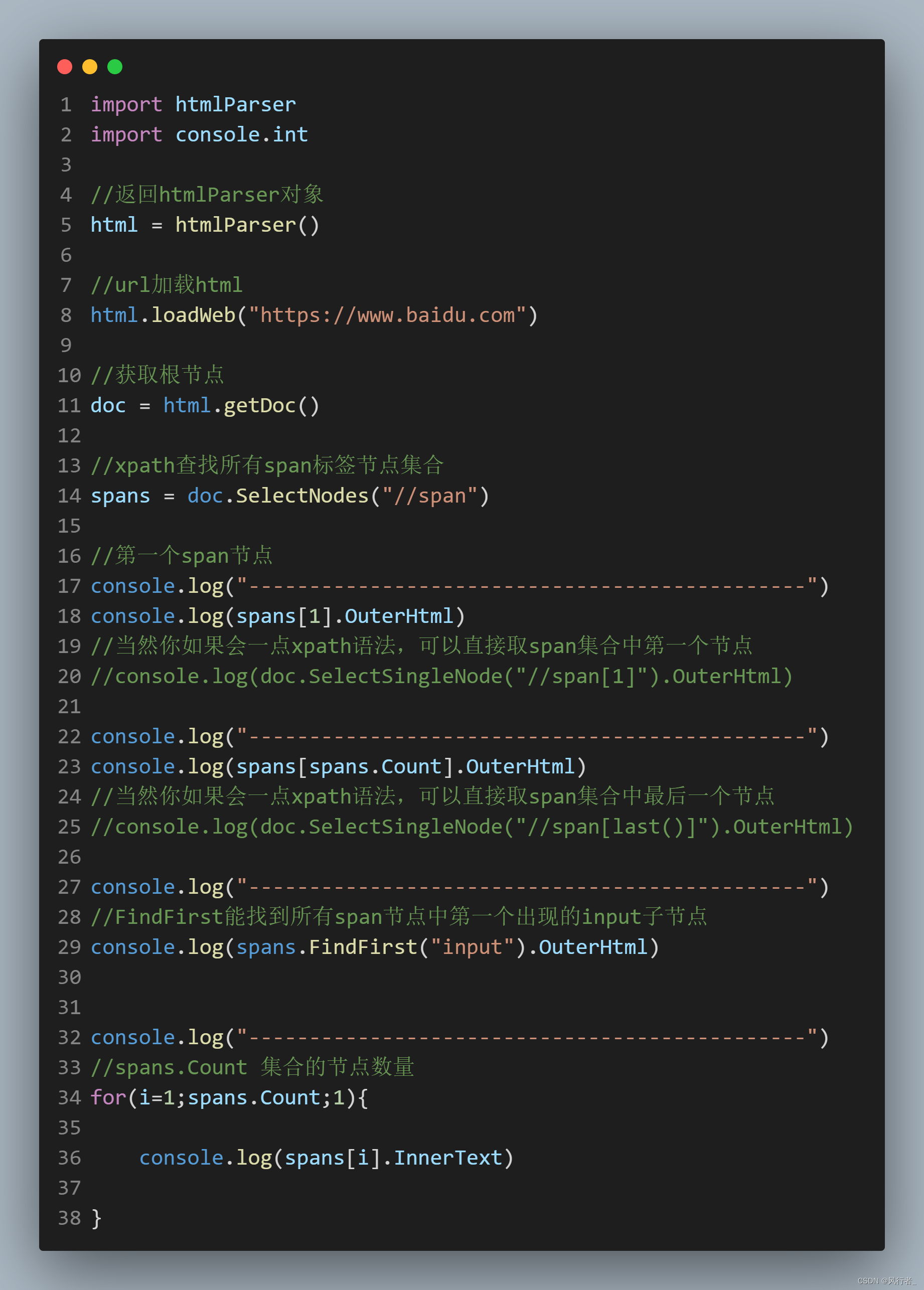Click the 返回htmlParser对象 comment
The width and height of the screenshot is (924, 1290).
[208, 194]
